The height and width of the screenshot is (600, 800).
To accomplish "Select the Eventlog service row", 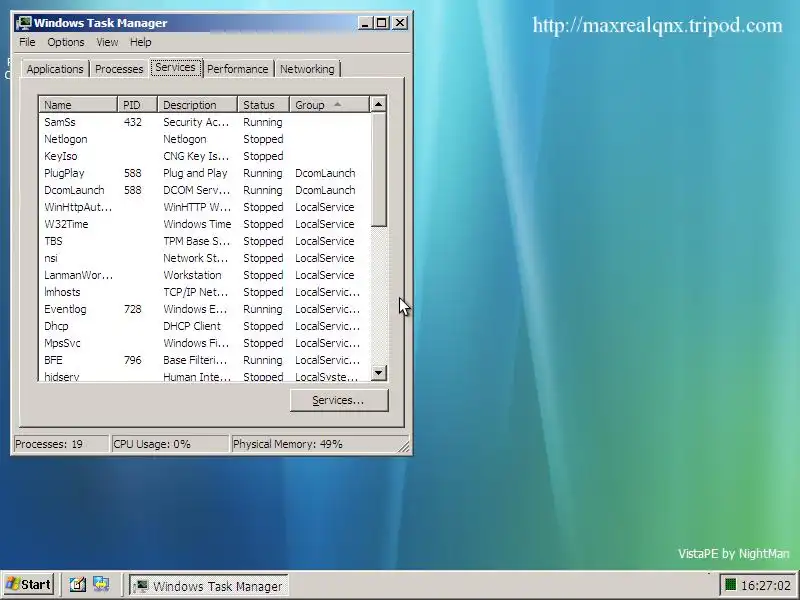I will point(204,309).
